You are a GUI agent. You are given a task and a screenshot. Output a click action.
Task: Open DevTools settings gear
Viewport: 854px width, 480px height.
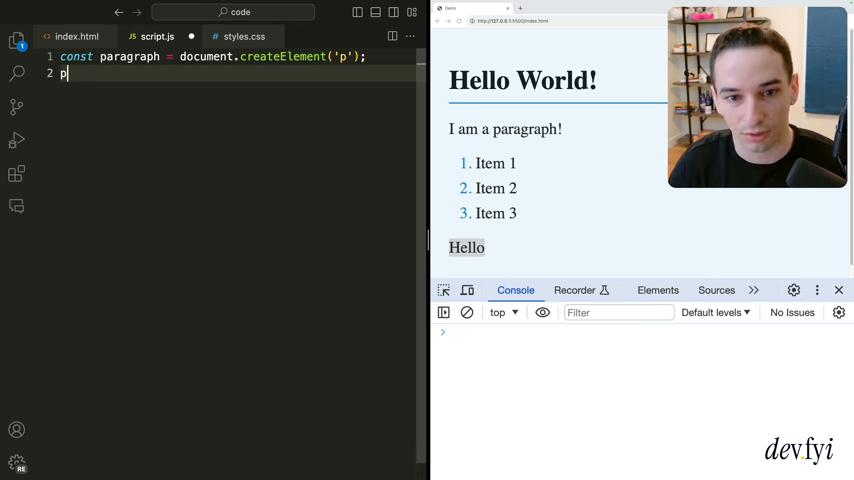tap(794, 290)
